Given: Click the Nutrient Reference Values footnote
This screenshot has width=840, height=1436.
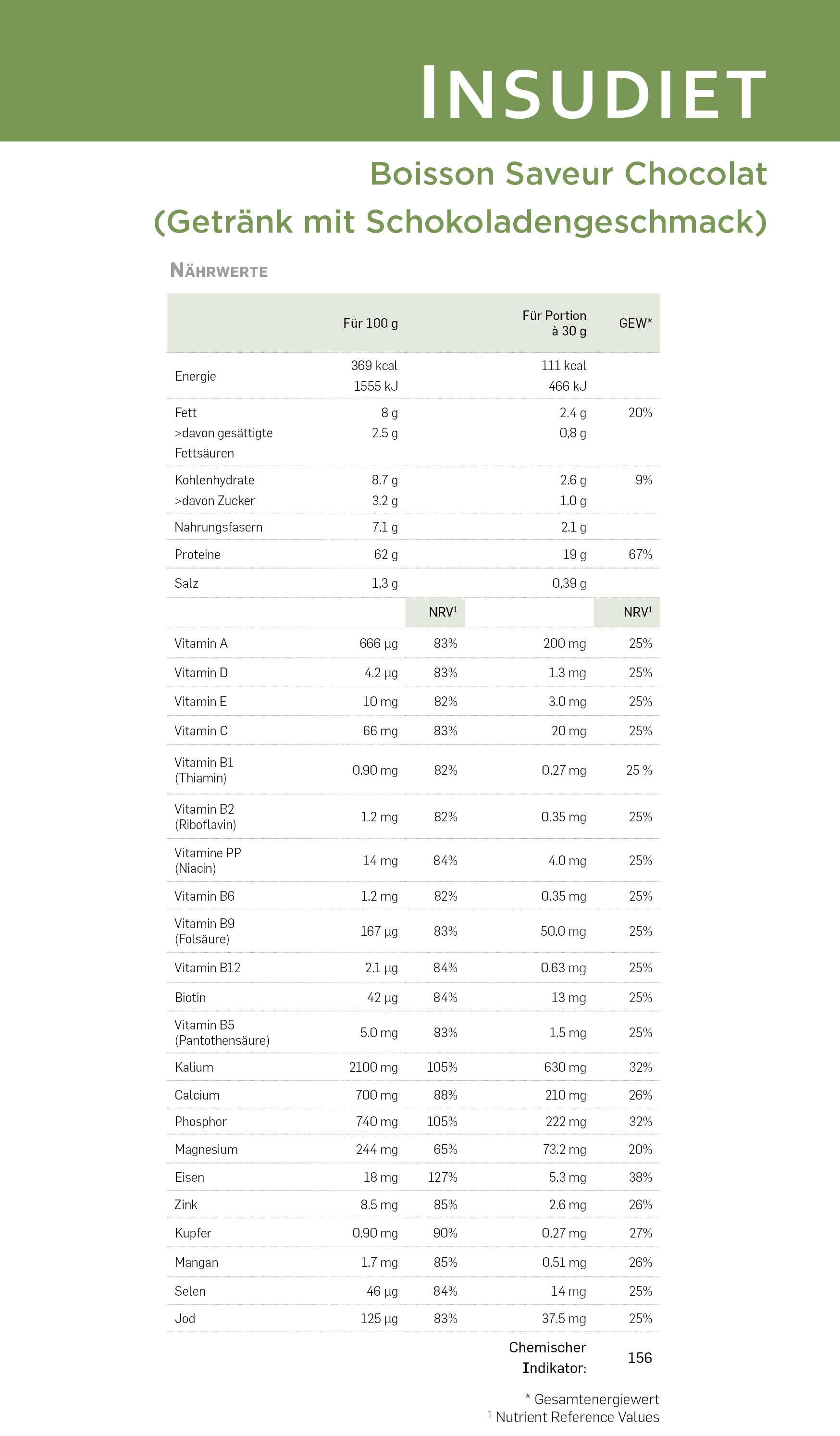Looking at the screenshot, I should point(573,1417).
